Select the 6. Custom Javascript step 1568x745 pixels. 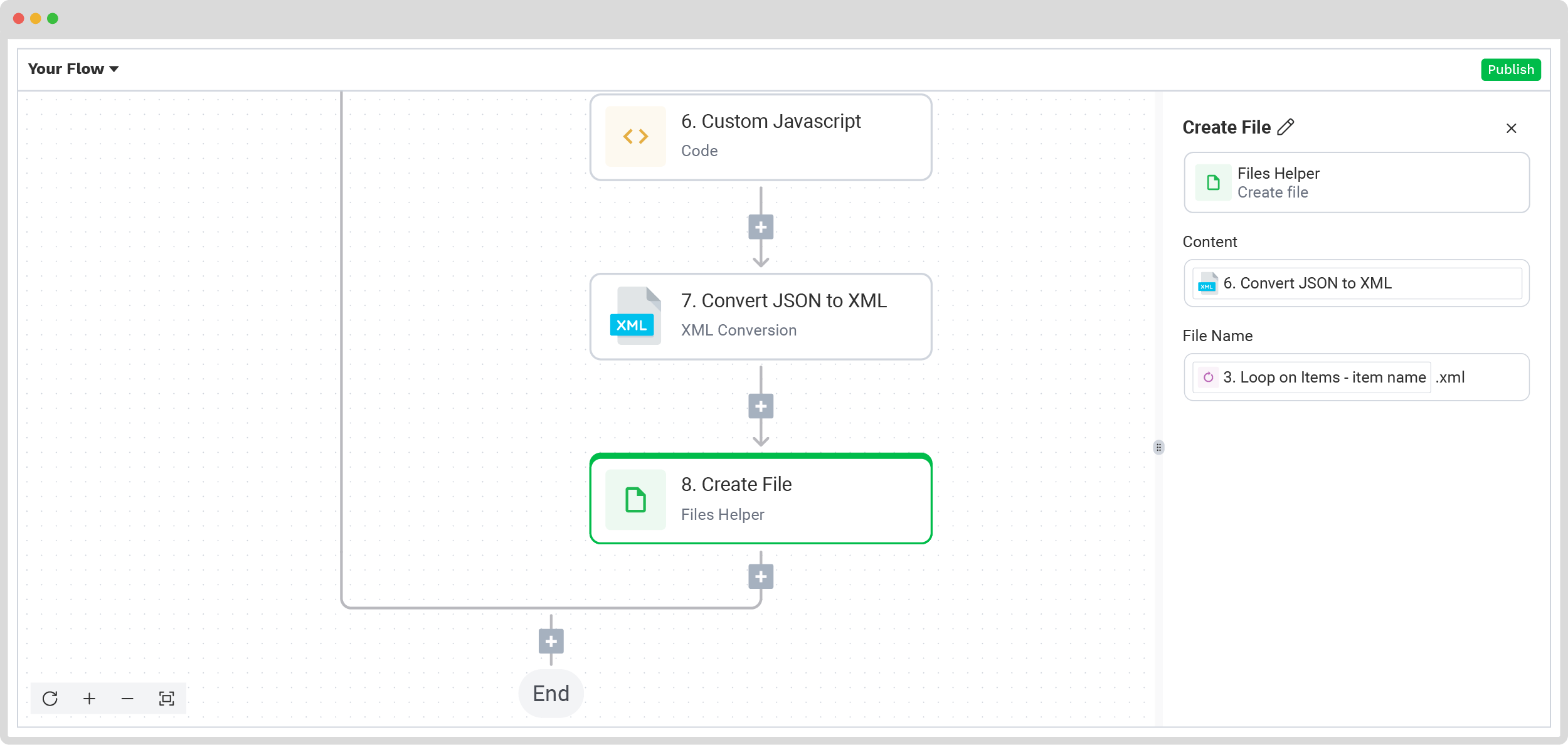click(x=761, y=137)
